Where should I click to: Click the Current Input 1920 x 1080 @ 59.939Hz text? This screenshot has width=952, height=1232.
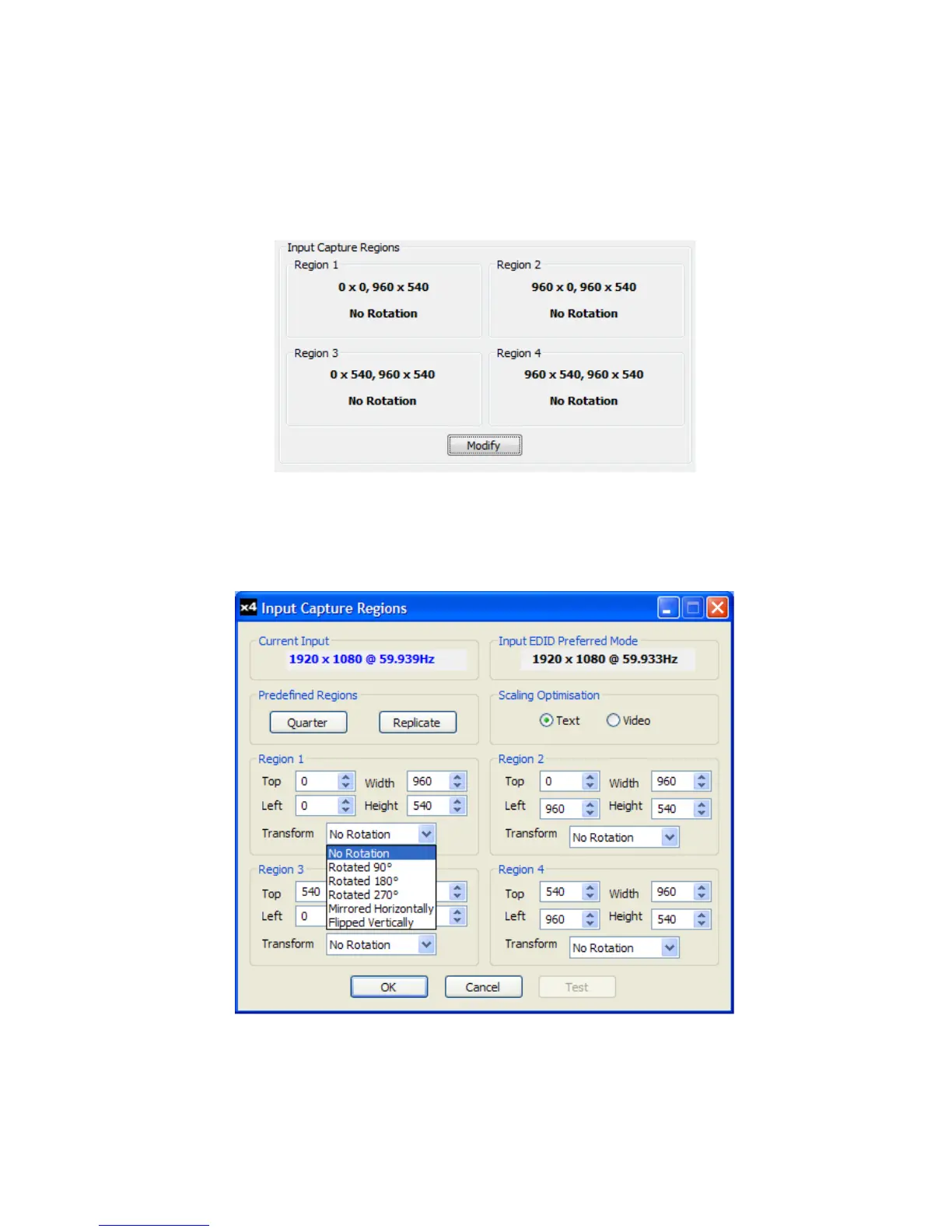[362, 659]
